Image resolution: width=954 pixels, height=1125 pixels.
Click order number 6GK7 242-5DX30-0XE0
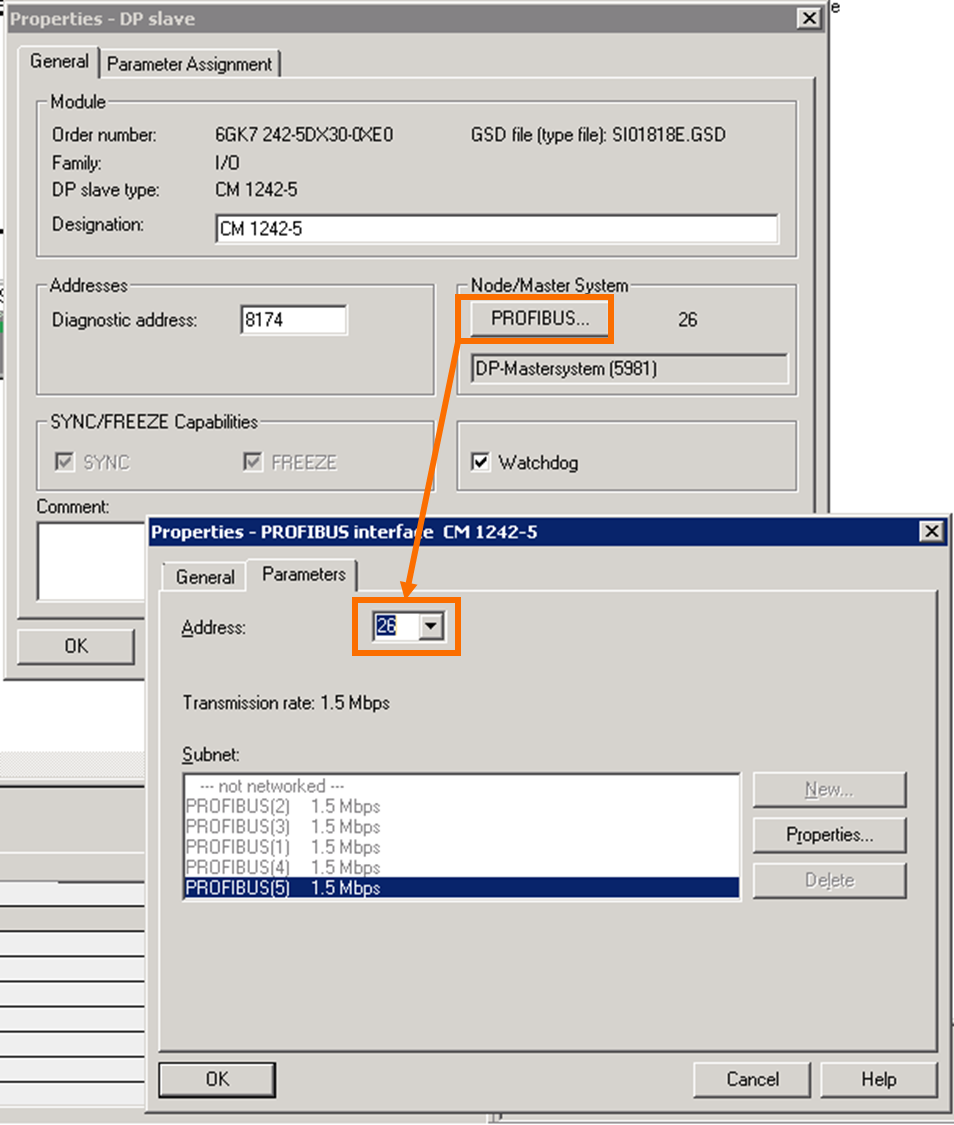(x=304, y=135)
